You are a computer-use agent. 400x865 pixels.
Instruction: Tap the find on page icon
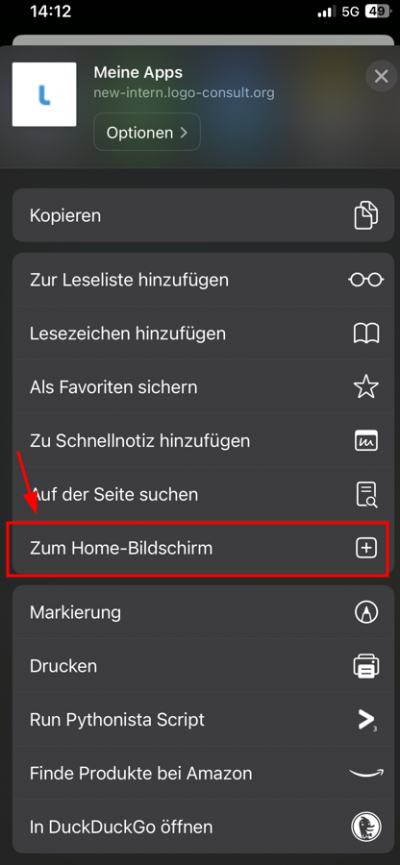pos(366,494)
